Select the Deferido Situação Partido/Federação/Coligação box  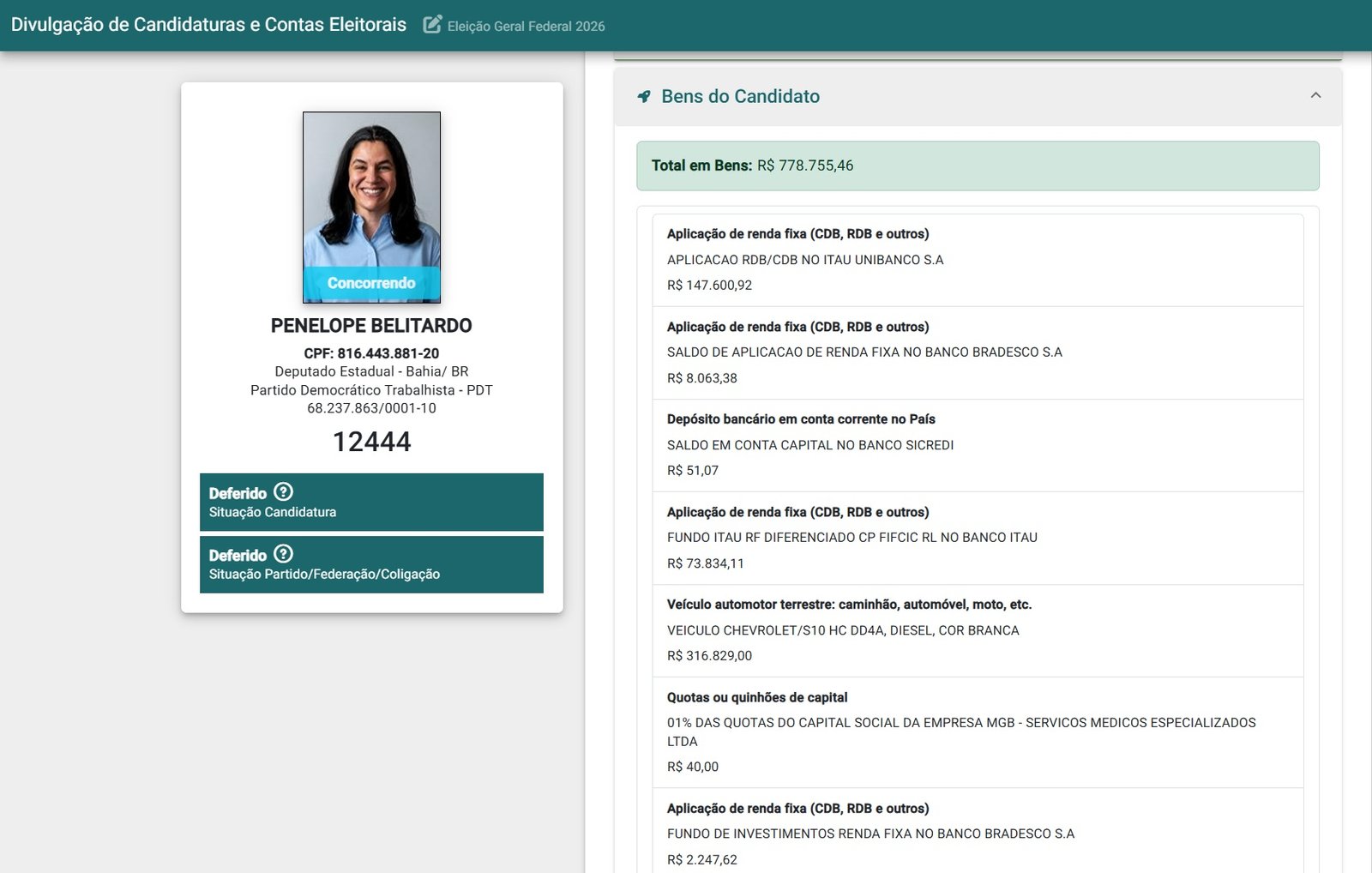tap(371, 564)
